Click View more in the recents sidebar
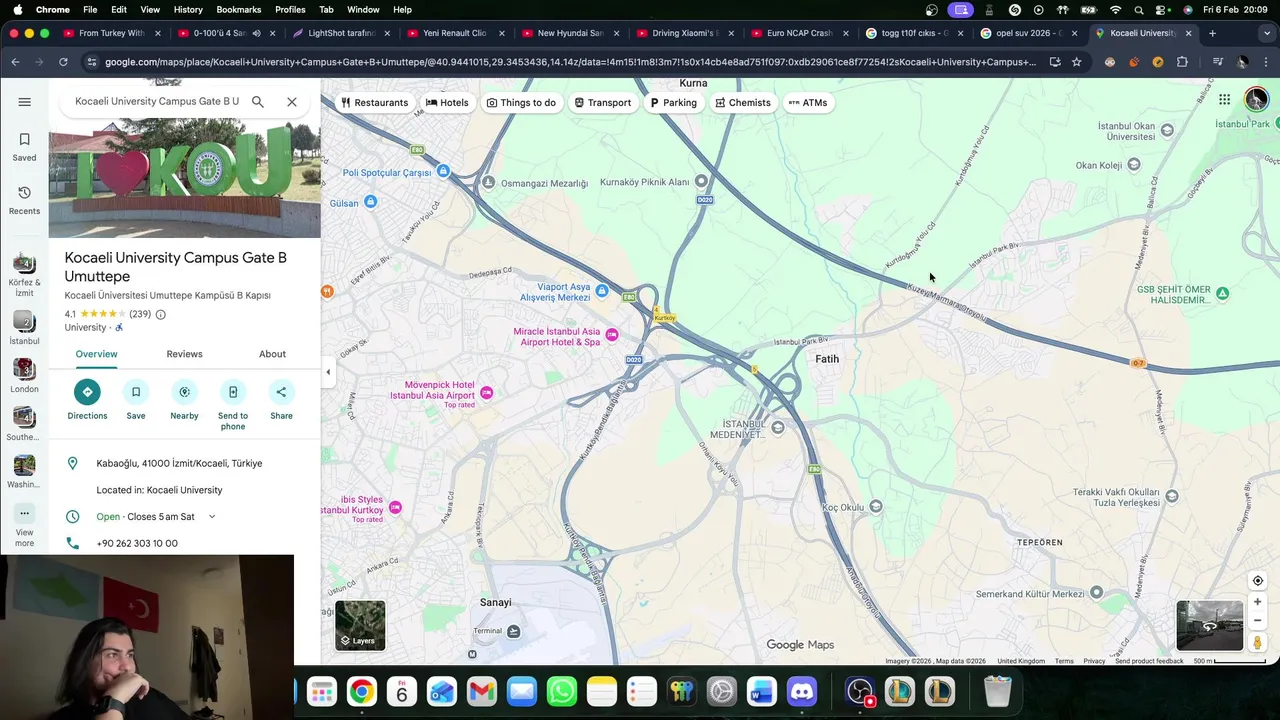This screenshot has width=1280, height=720. click(x=25, y=525)
